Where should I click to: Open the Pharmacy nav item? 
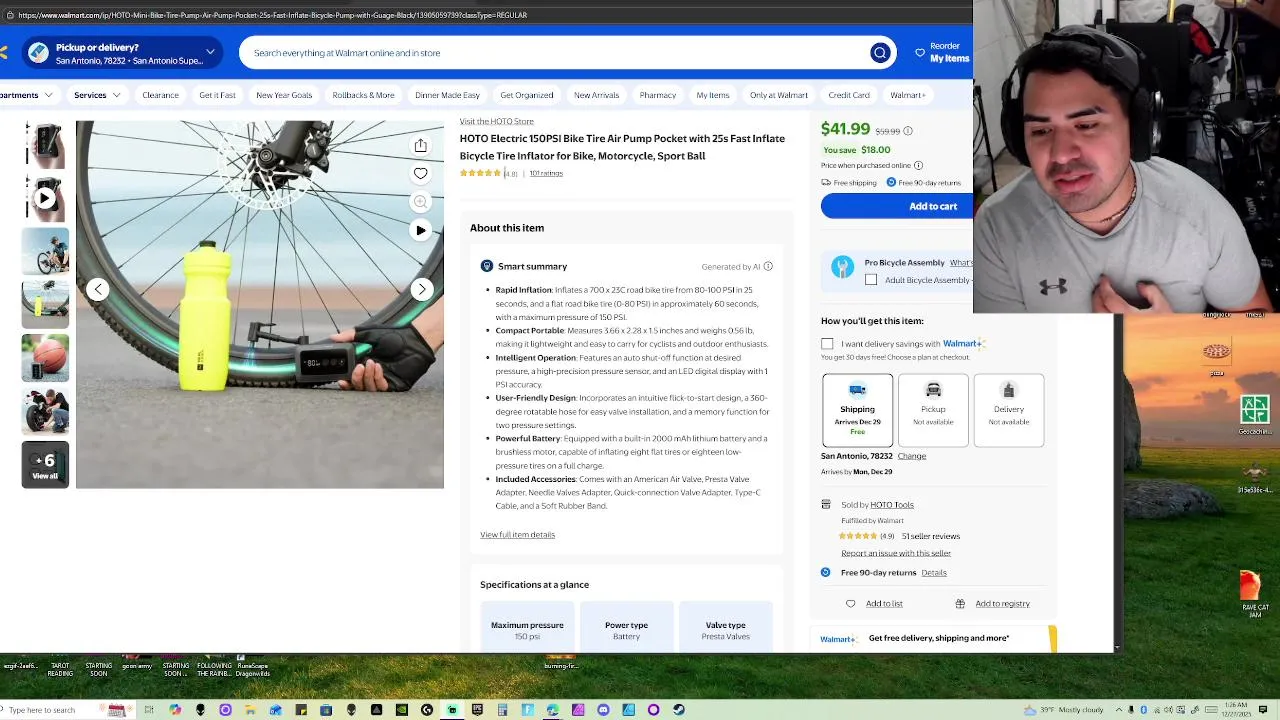(x=657, y=95)
